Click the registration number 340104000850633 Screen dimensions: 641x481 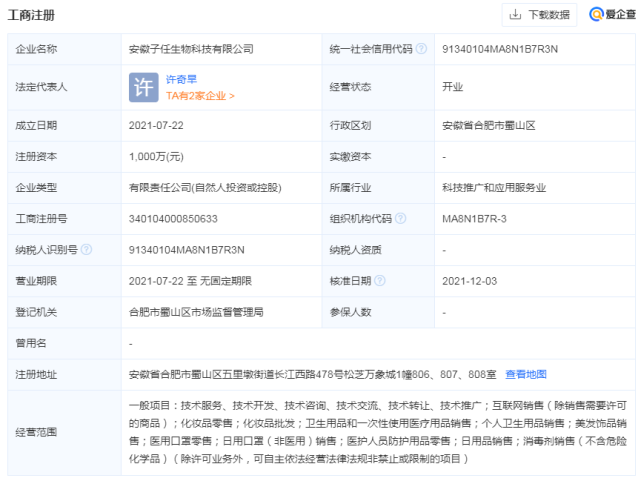pyautogui.click(x=174, y=219)
